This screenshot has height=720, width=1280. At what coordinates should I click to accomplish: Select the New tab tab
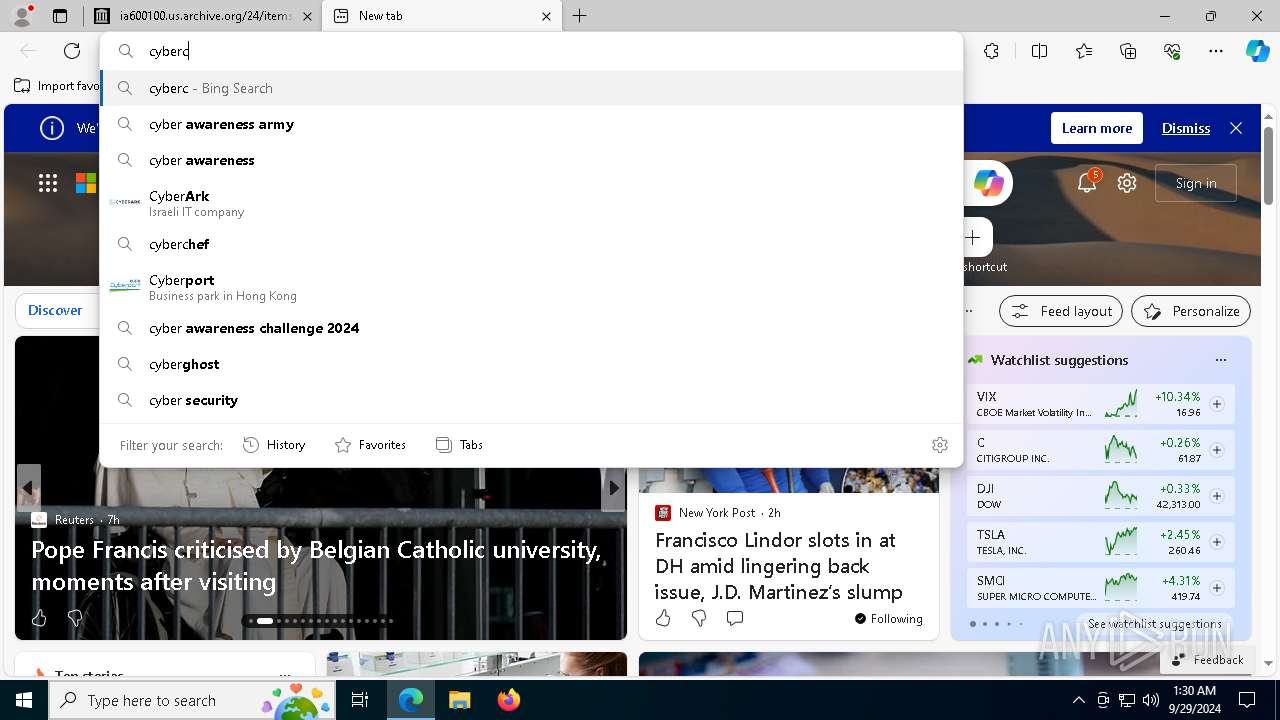[442, 16]
